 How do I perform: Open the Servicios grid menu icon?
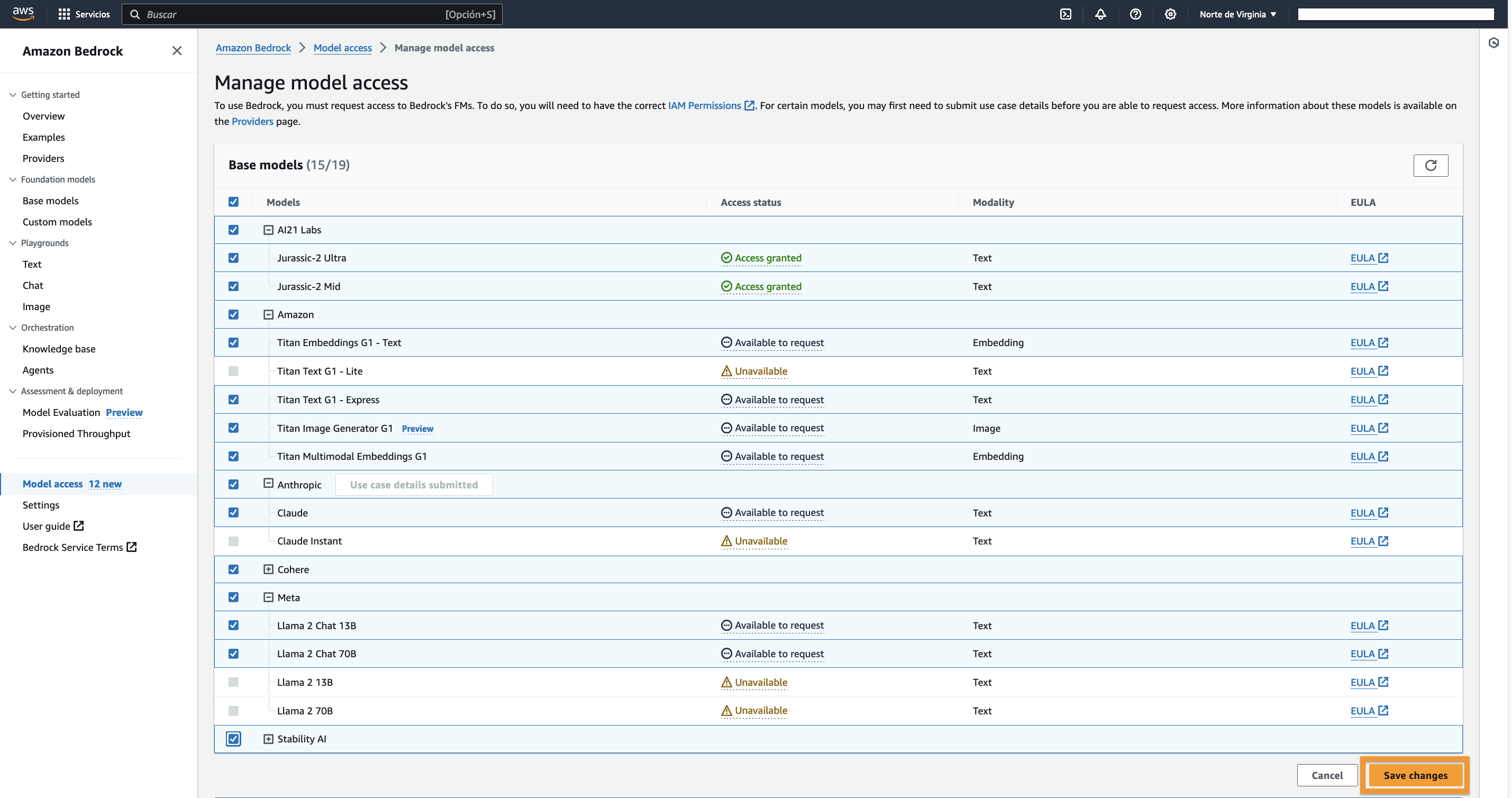[x=64, y=14]
